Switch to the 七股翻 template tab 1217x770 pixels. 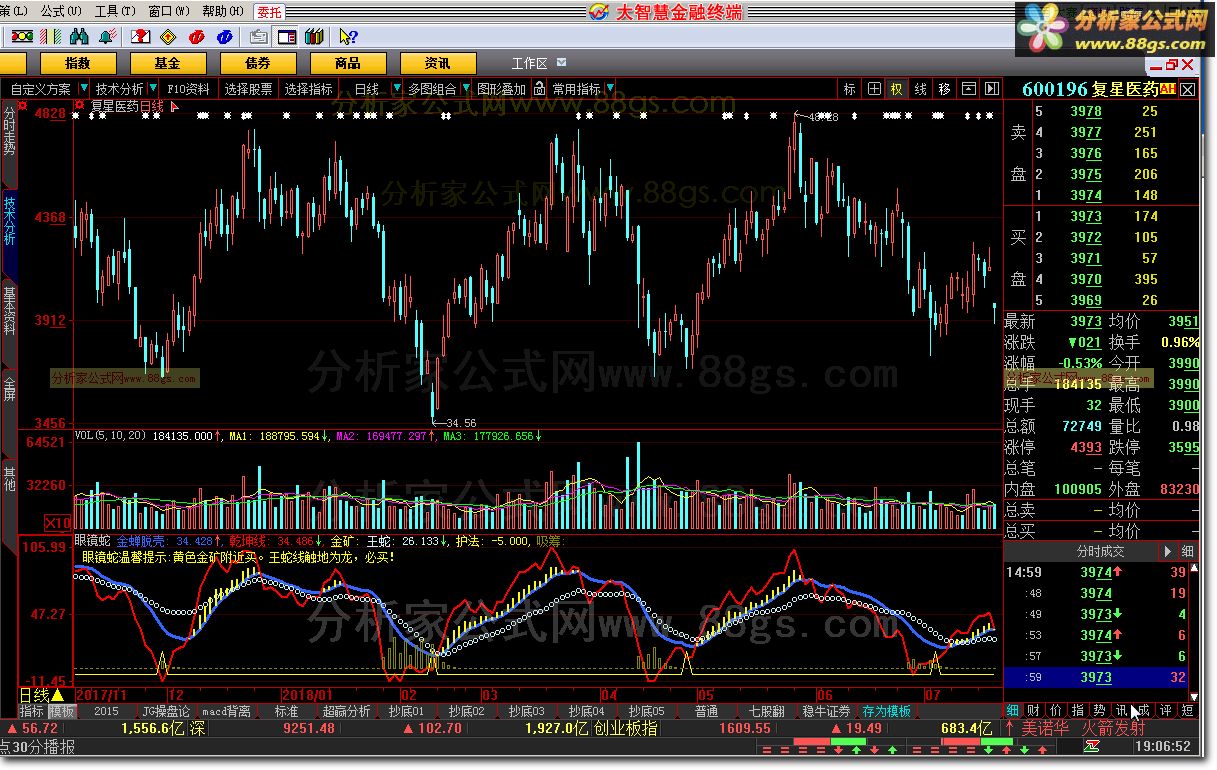click(x=766, y=711)
